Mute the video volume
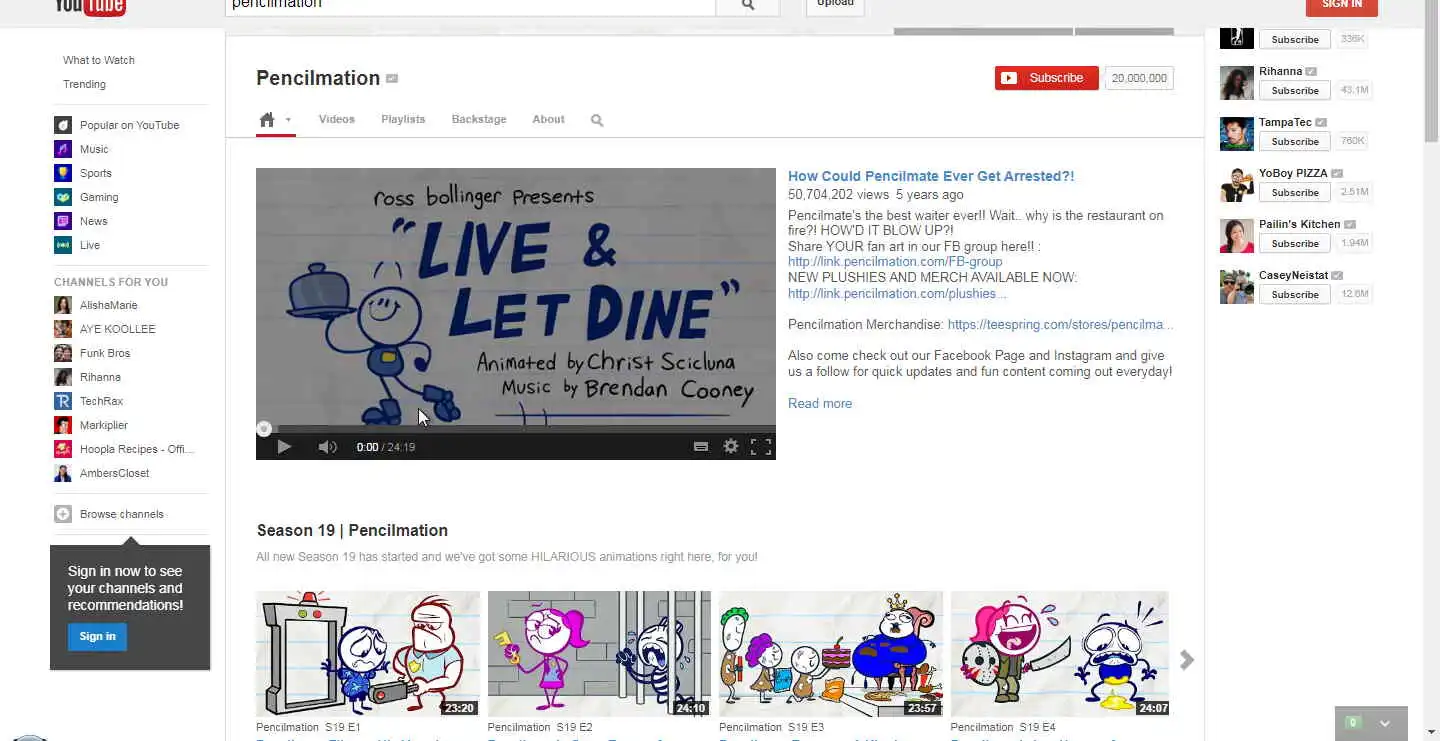The height and width of the screenshot is (741, 1440). pyautogui.click(x=327, y=447)
